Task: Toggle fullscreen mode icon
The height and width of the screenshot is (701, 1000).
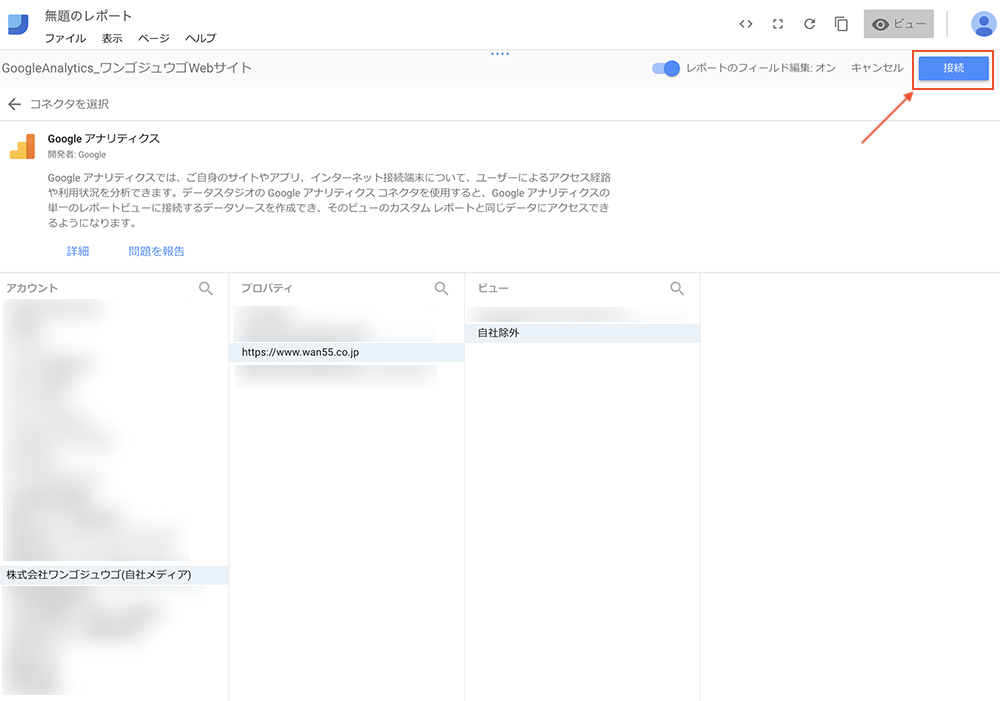Action: tap(777, 24)
